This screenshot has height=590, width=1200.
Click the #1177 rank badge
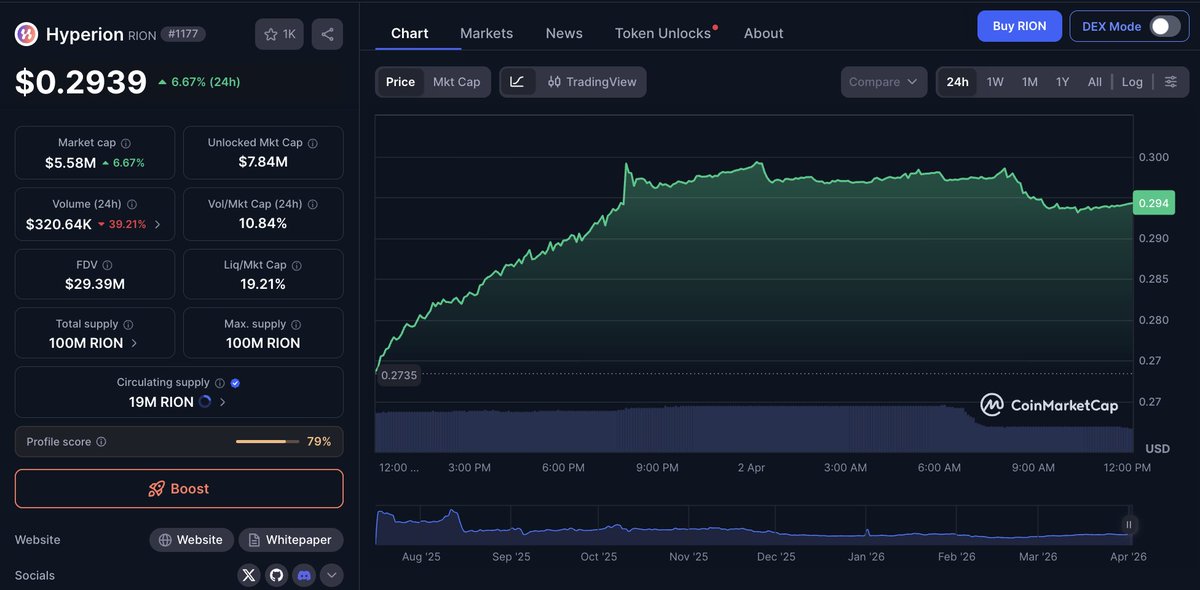[x=183, y=34]
